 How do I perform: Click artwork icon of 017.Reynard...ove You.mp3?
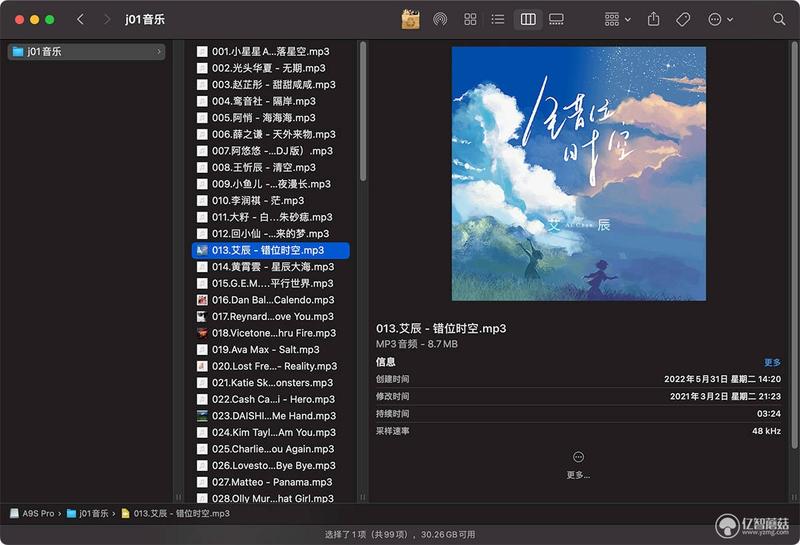click(202, 316)
